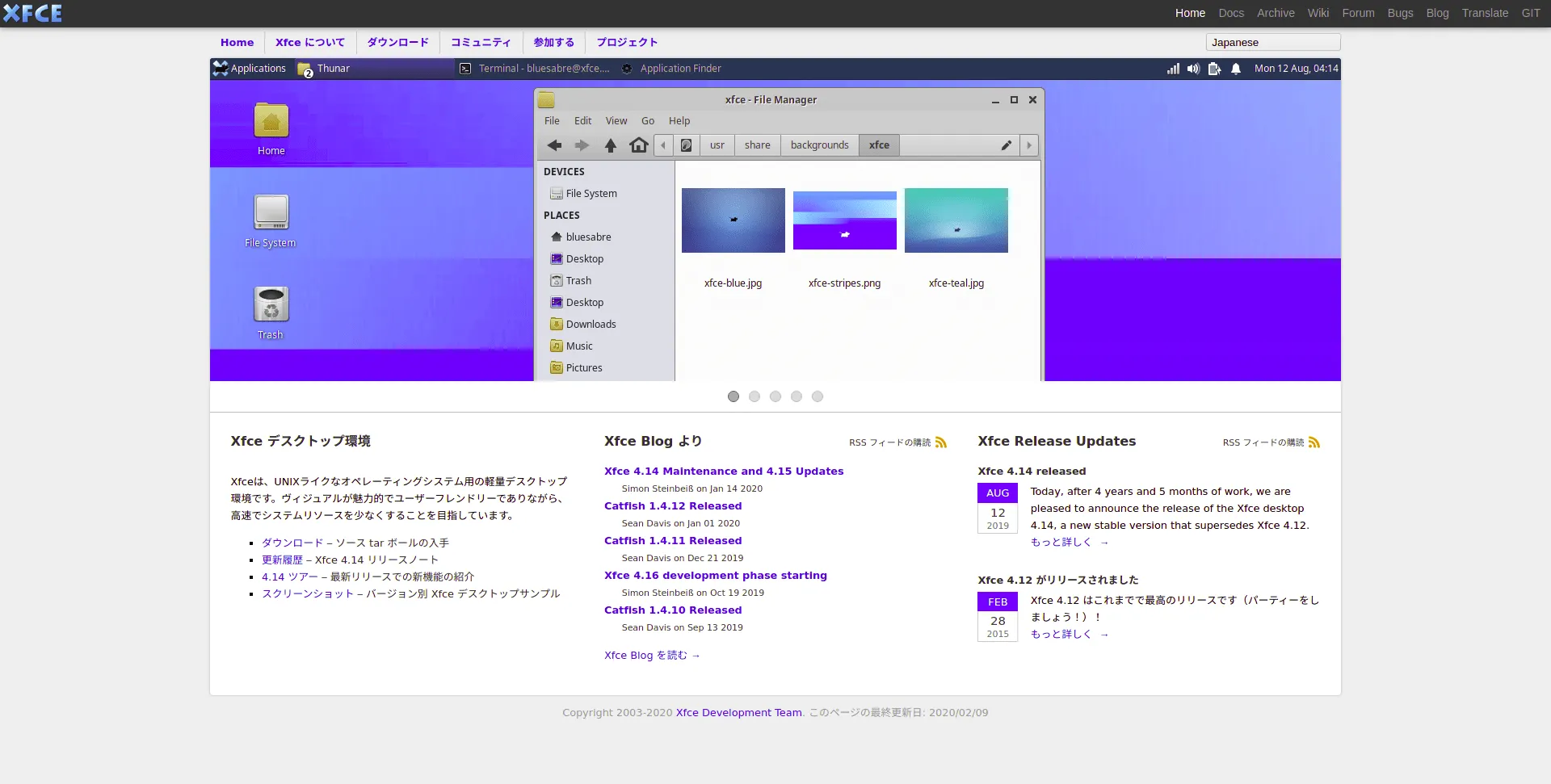This screenshot has width=1551, height=784.
Task: Click the xfce-teal.jpg thumbnail
Action: 956,220
